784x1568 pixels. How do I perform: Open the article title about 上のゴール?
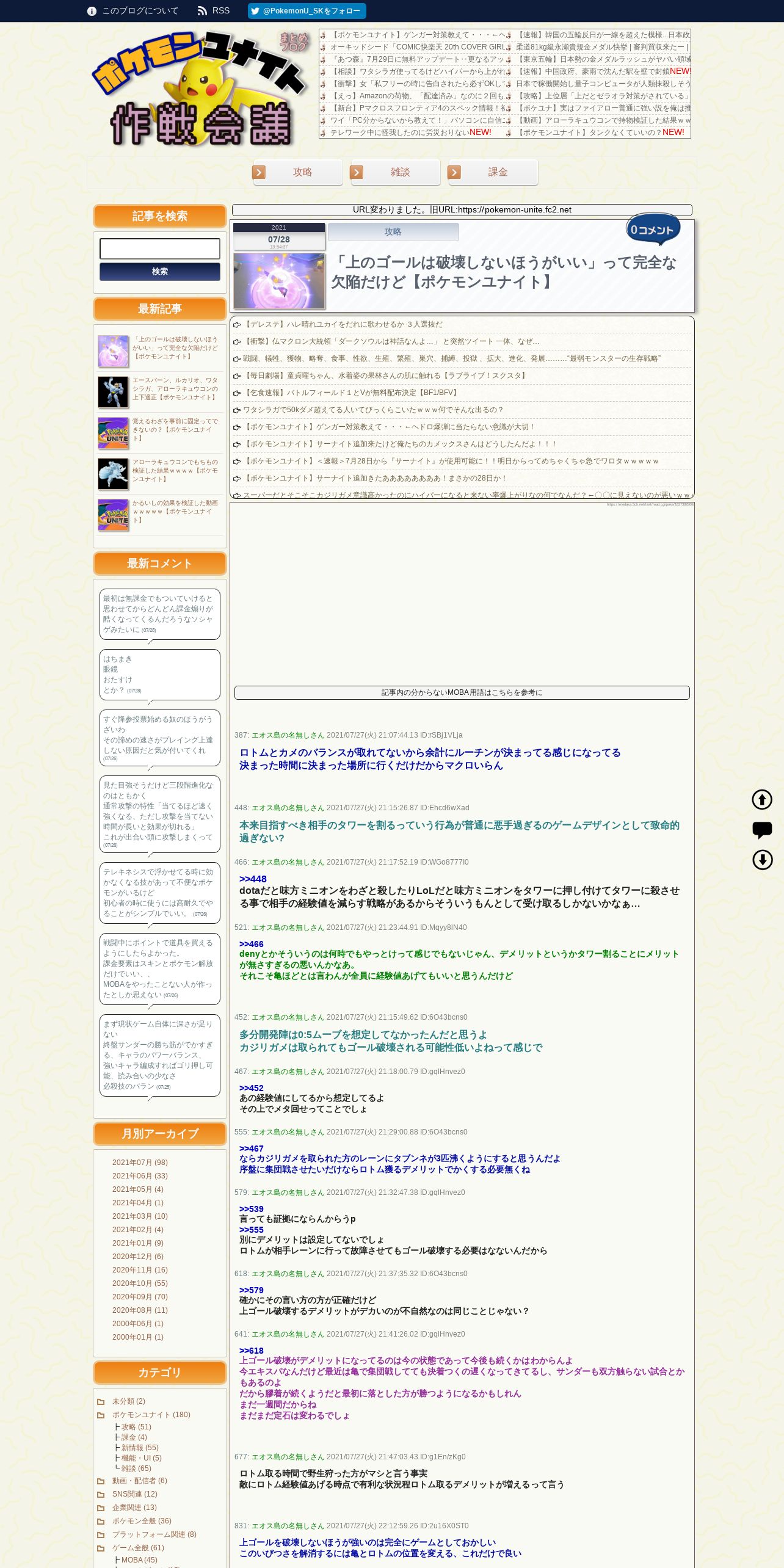click(x=504, y=272)
